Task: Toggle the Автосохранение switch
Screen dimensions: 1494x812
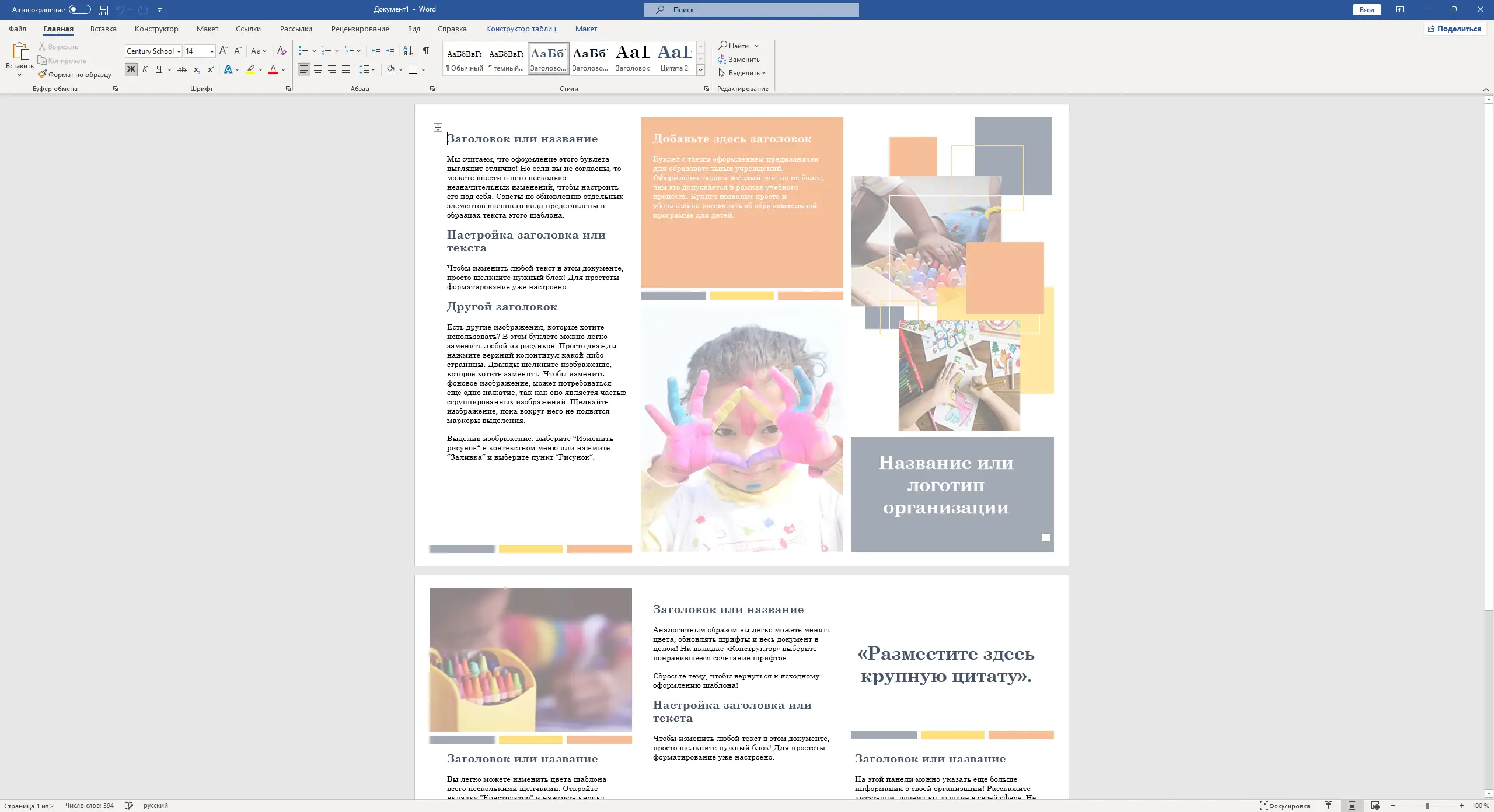Action: (79, 9)
